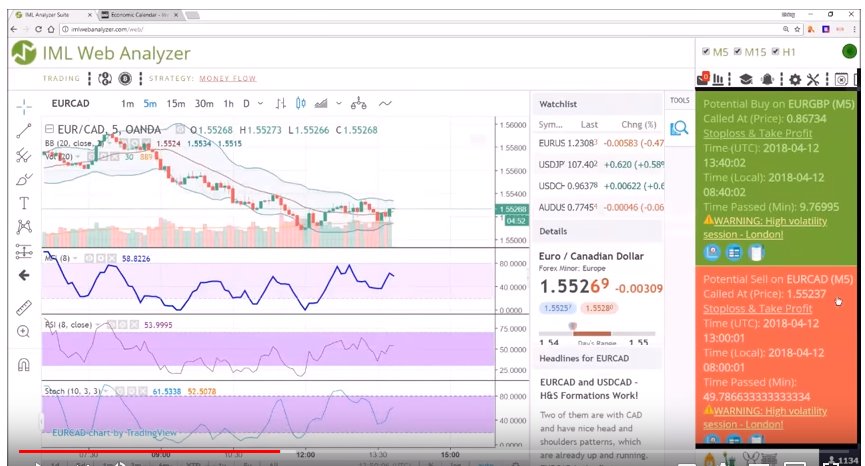
Task: Select the pattern drawing tool
Action: coord(24,227)
